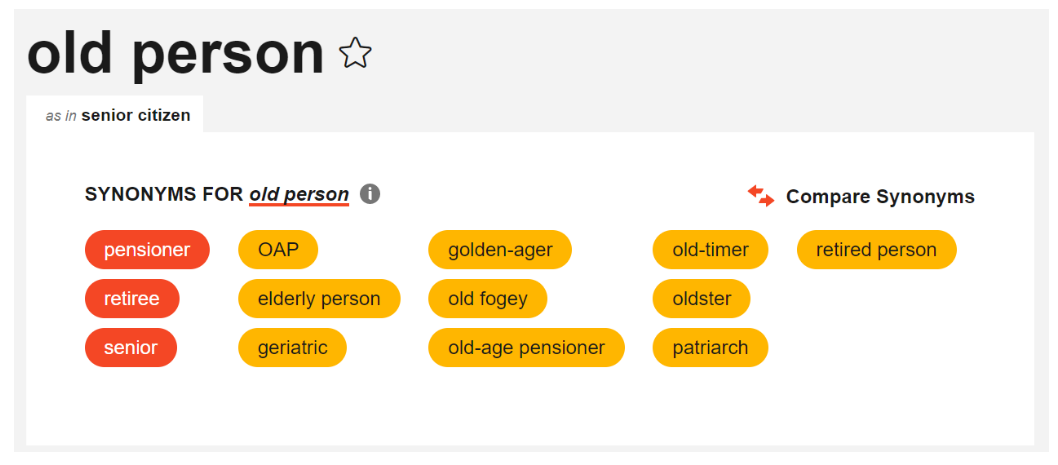
Task: Click the red 'senior' synonym
Action: (131, 348)
